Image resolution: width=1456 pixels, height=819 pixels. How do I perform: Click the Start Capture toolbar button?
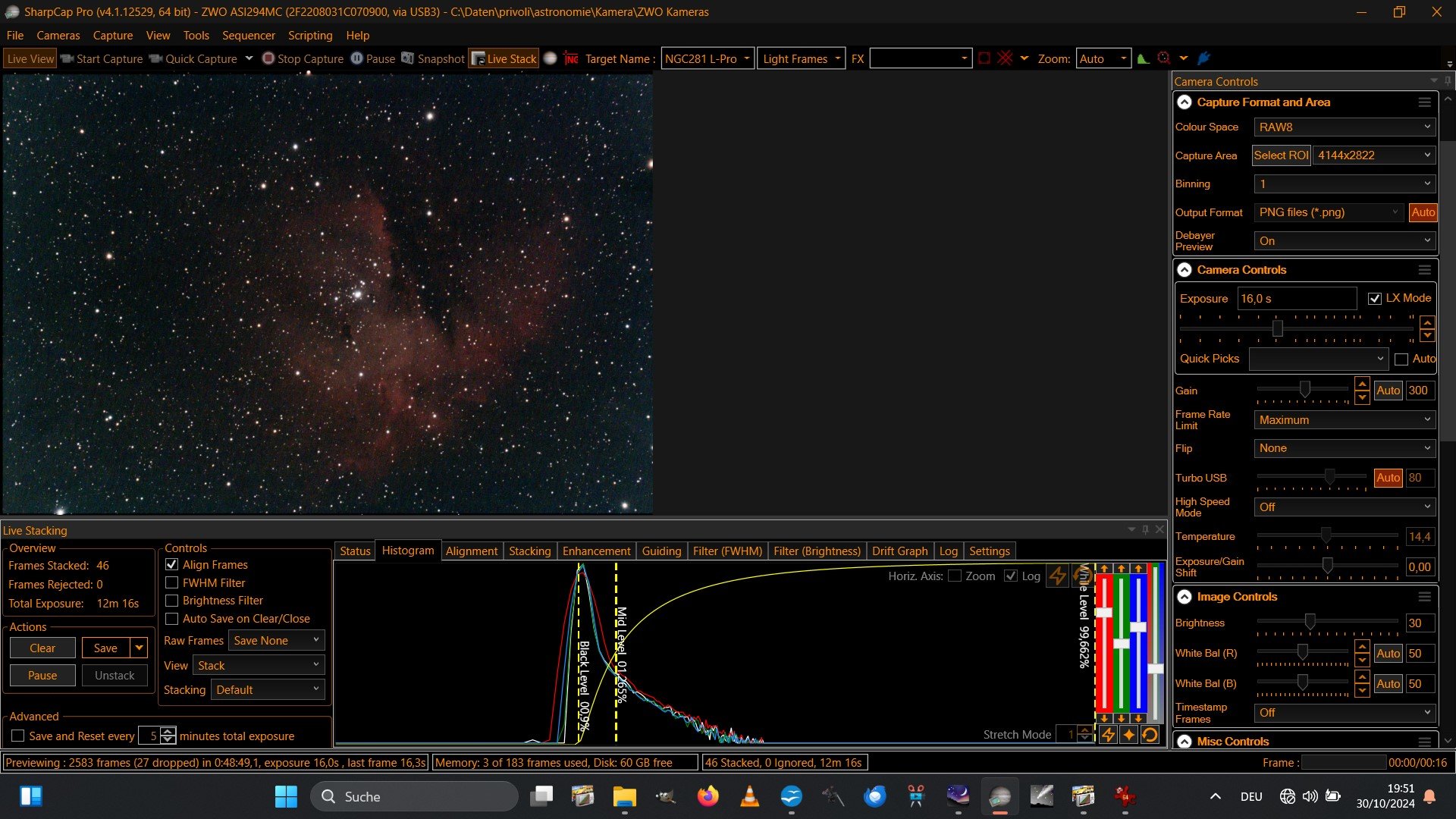[102, 58]
